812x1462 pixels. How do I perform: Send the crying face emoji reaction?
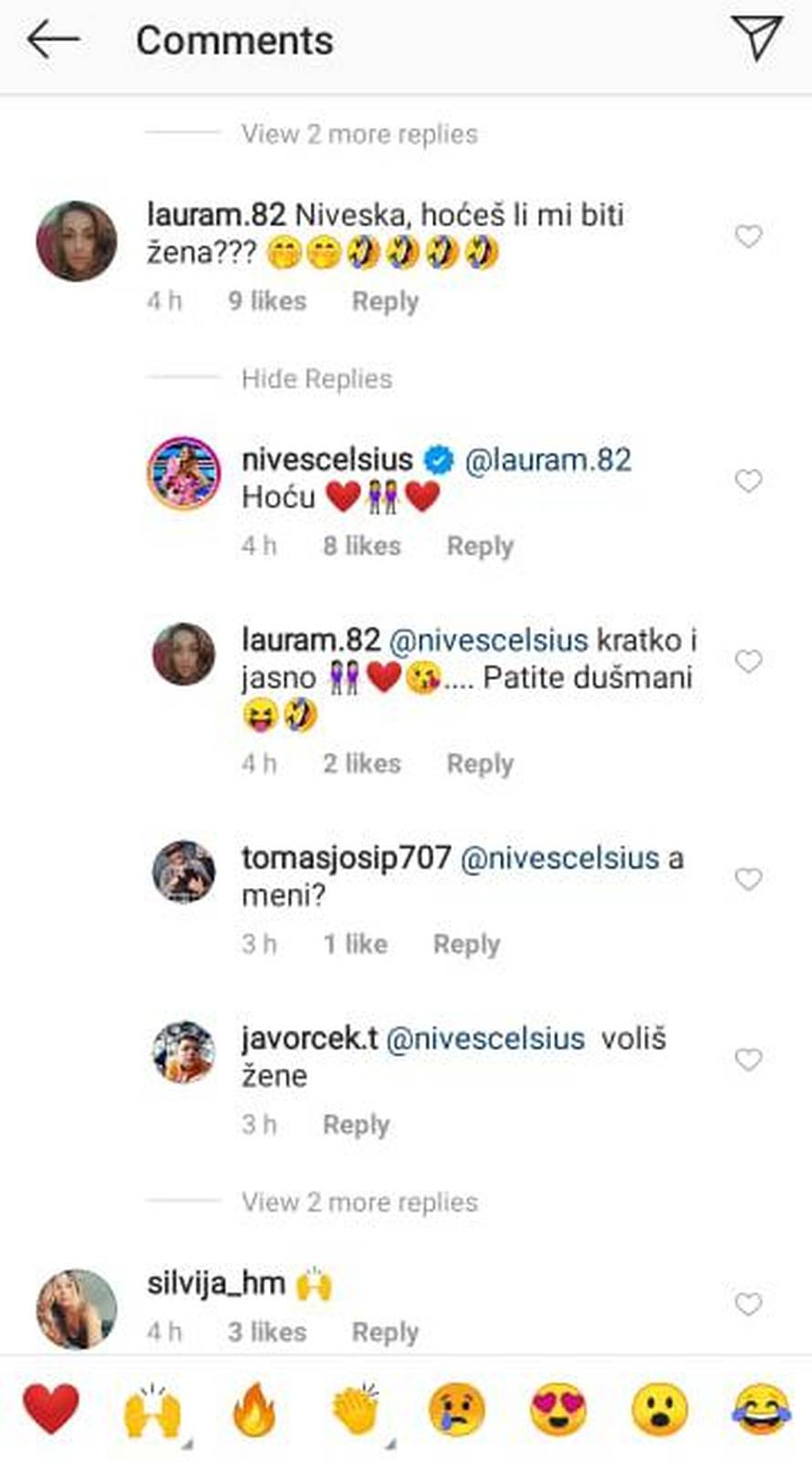click(457, 1408)
